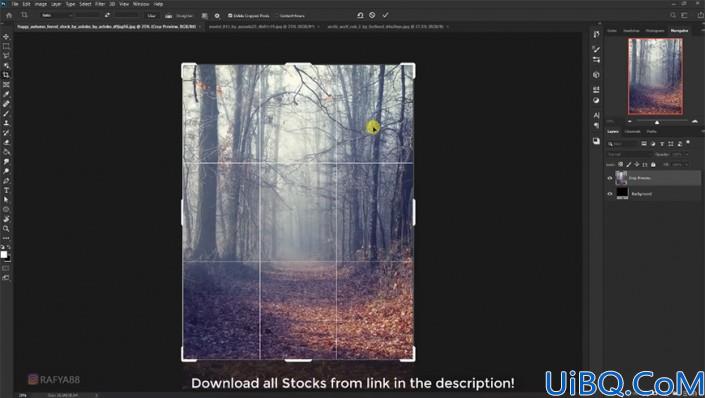The width and height of the screenshot is (705, 398).
Task: Click the Navigator preview thumbnail
Action: 655,76
